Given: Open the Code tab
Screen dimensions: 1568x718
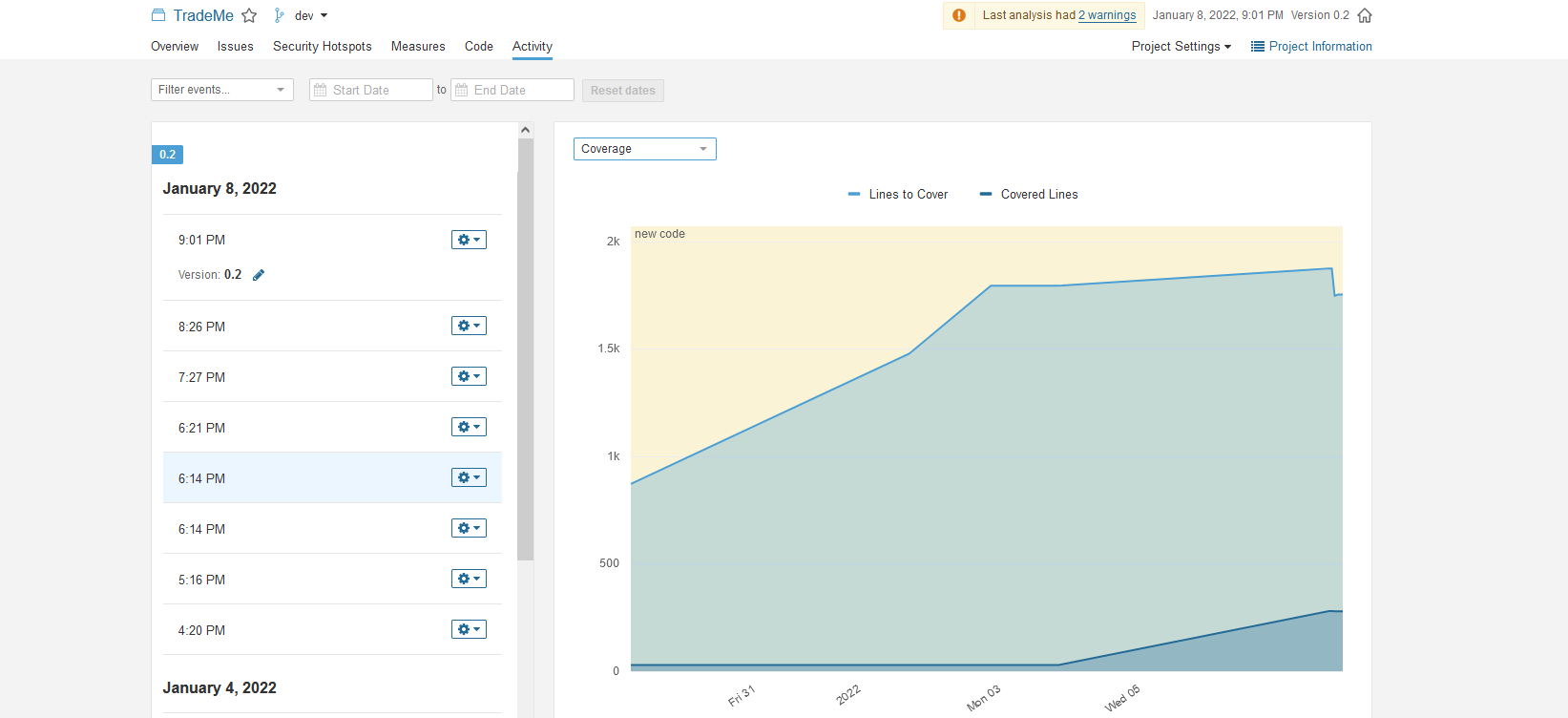Looking at the screenshot, I should pyautogui.click(x=479, y=46).
